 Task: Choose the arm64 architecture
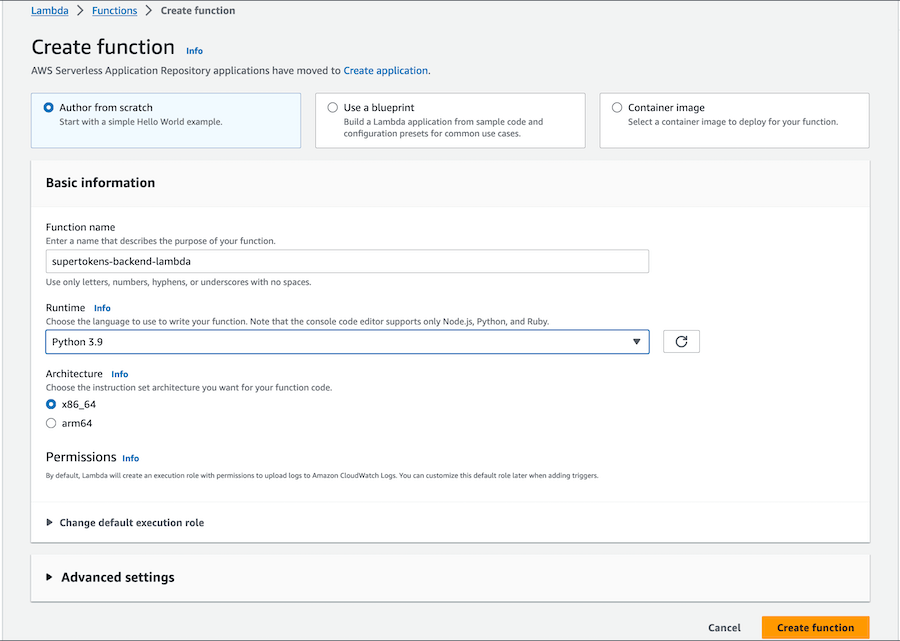pyautogui.click(x=51, y=422)
